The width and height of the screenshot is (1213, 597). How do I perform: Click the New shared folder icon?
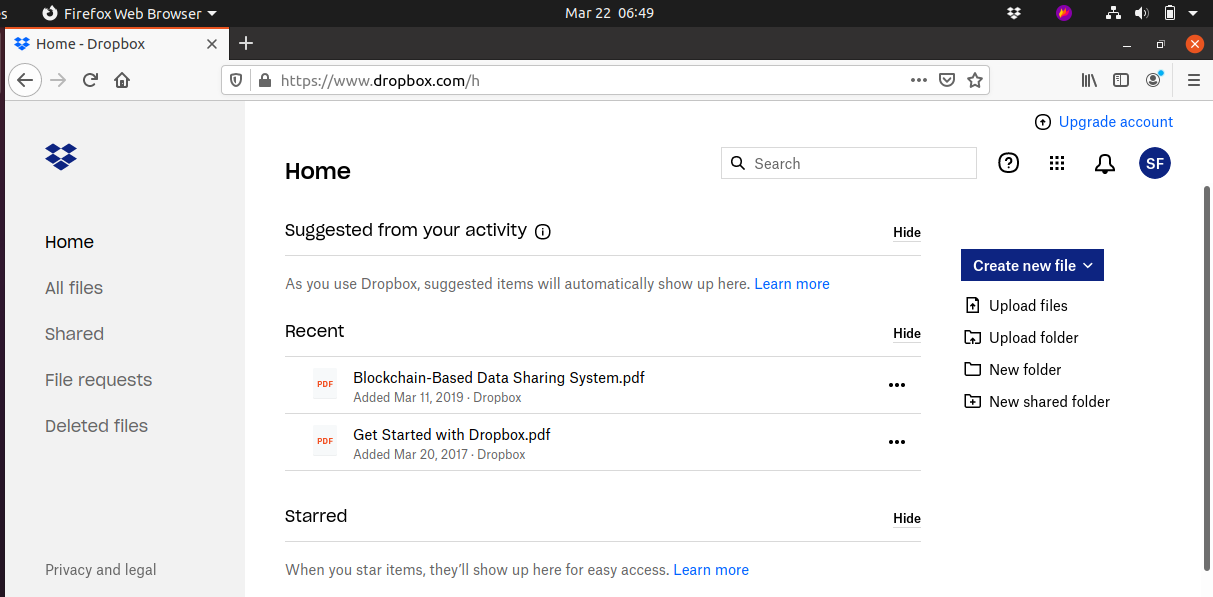[972, 402]
